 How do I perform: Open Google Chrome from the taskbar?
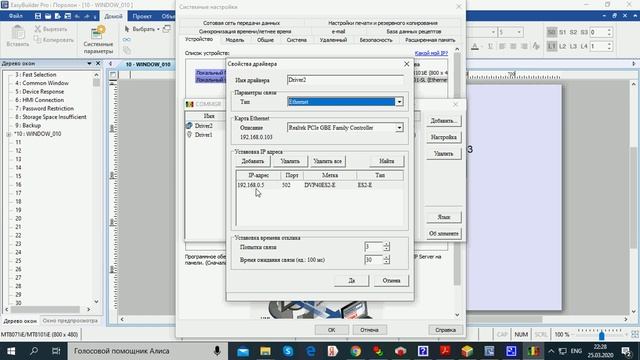pos(356,351)
